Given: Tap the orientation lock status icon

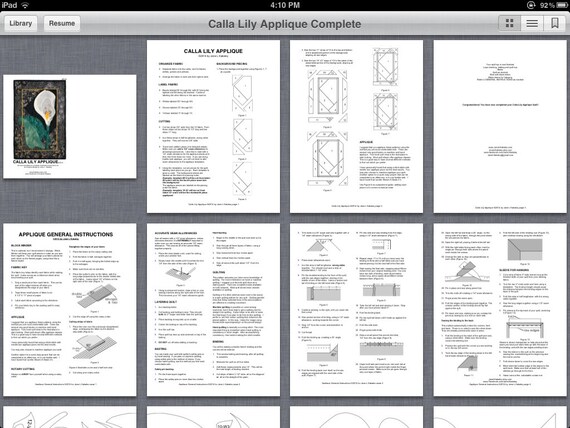Looking at the screenshot, I should [x=531, y=5].
